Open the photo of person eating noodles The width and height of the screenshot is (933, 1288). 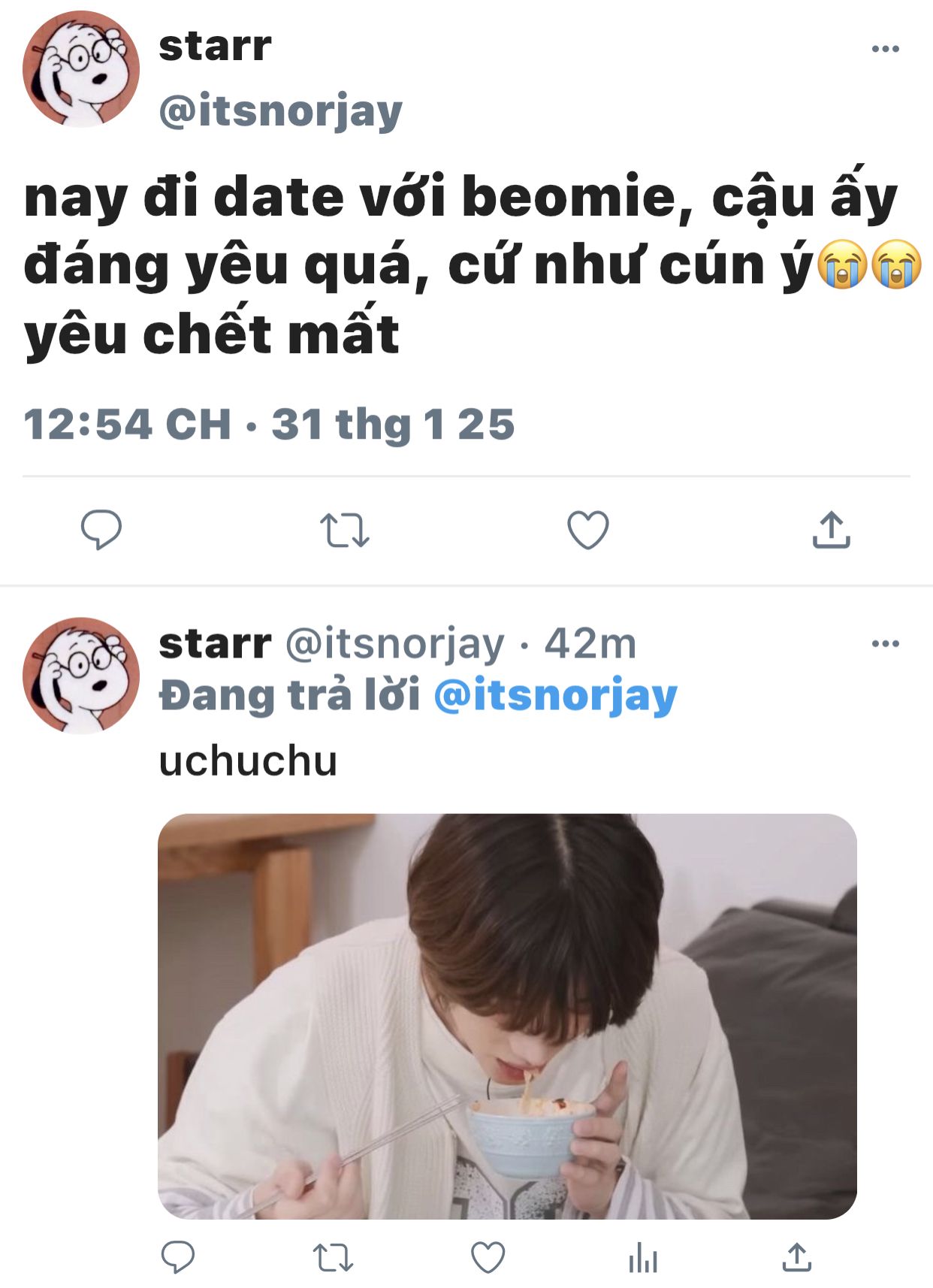click(x=507, y=1016)
